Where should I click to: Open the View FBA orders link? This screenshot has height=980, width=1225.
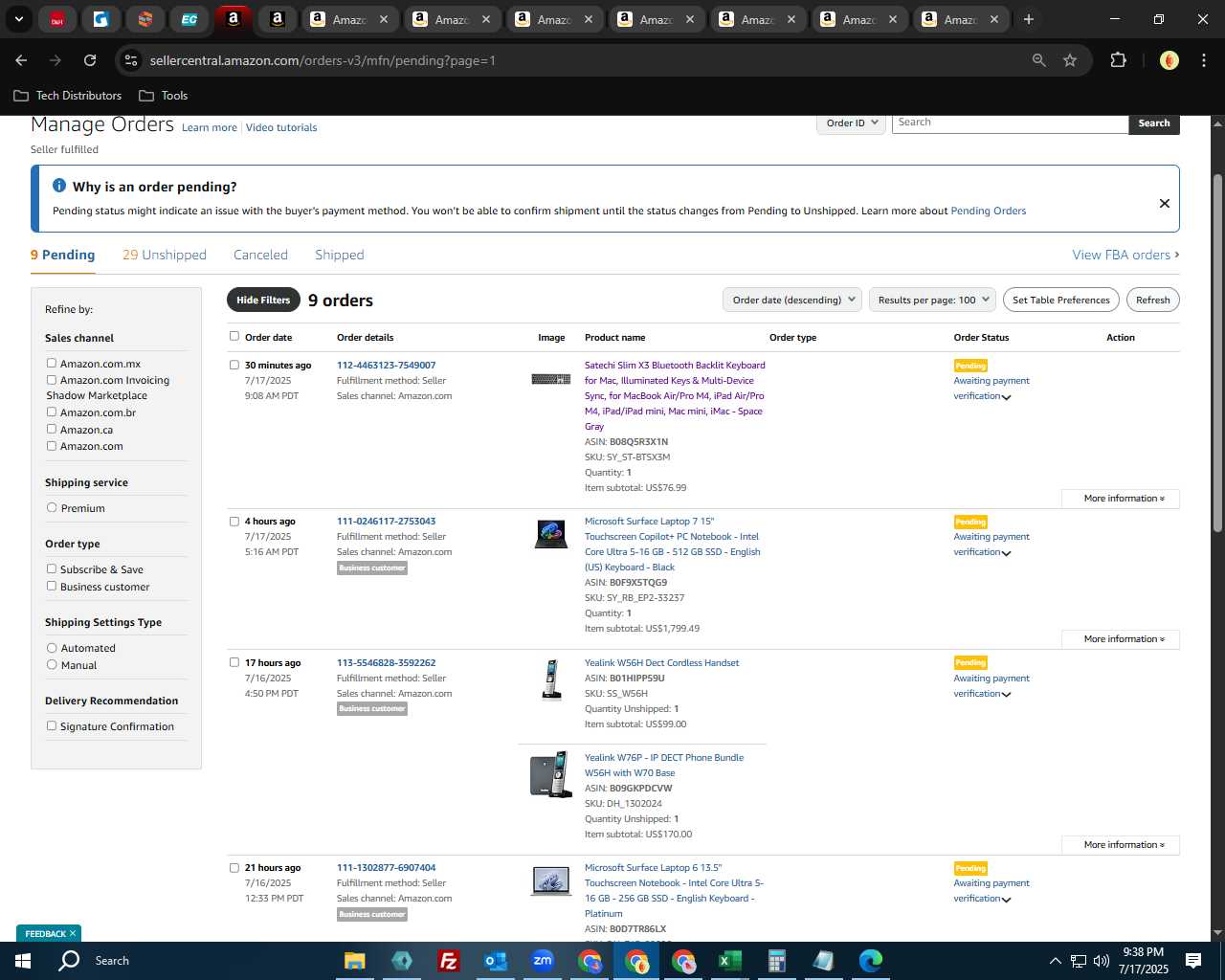[1125, 255]
